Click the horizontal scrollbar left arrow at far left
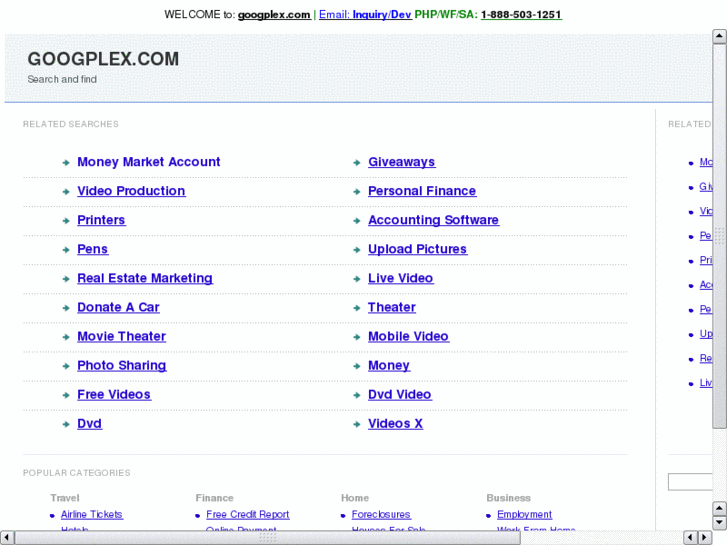727x545 pixels. pos(7,538)
